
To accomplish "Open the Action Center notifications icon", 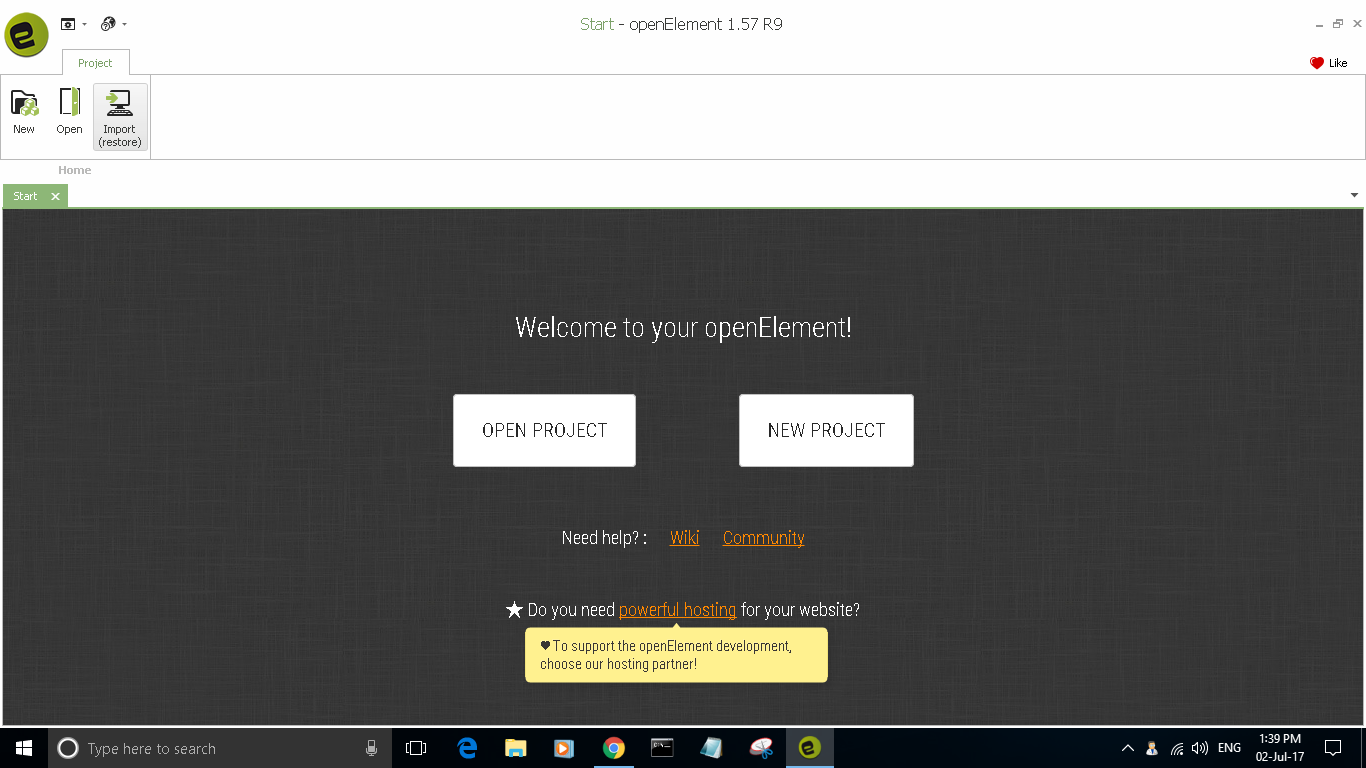I will click(x=1333, y=748).
